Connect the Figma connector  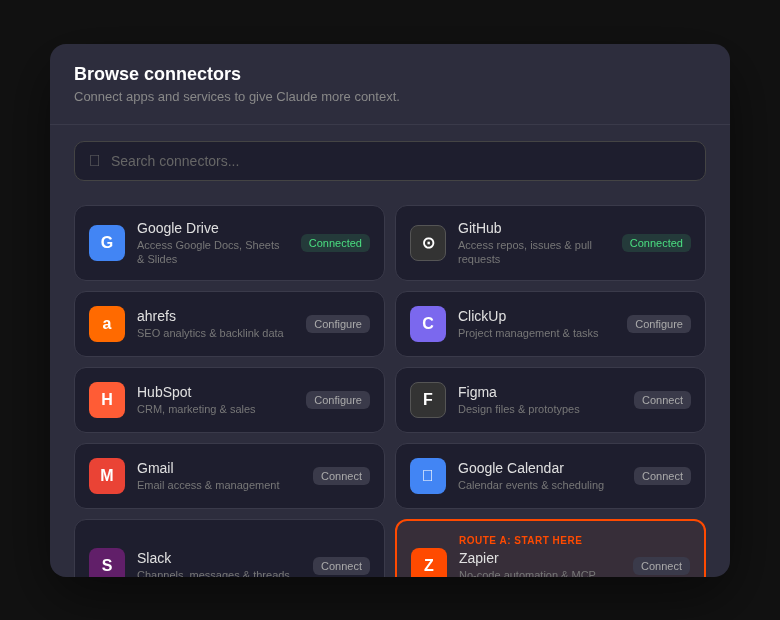[662, 401]
